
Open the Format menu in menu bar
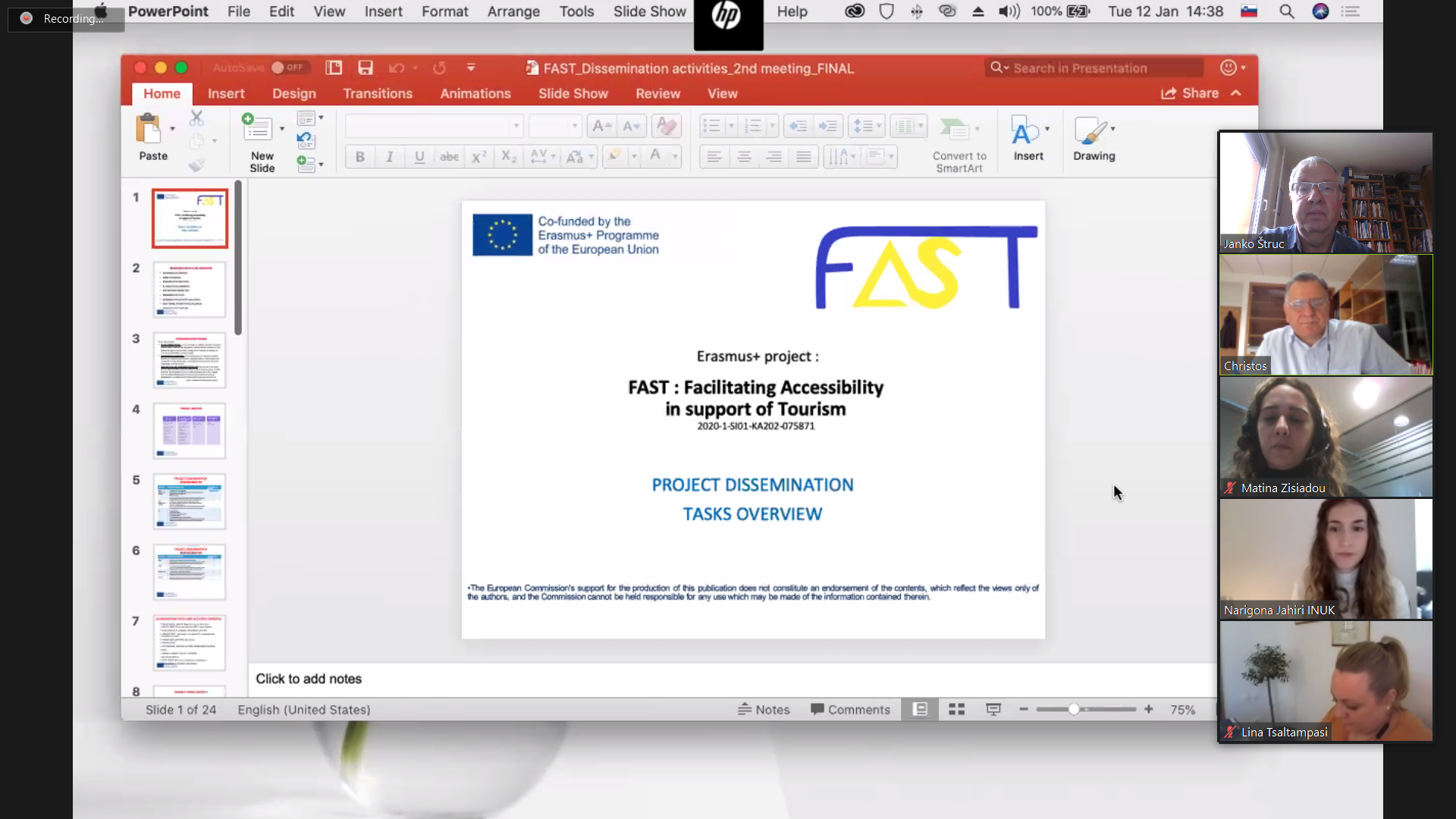(445, 11)
